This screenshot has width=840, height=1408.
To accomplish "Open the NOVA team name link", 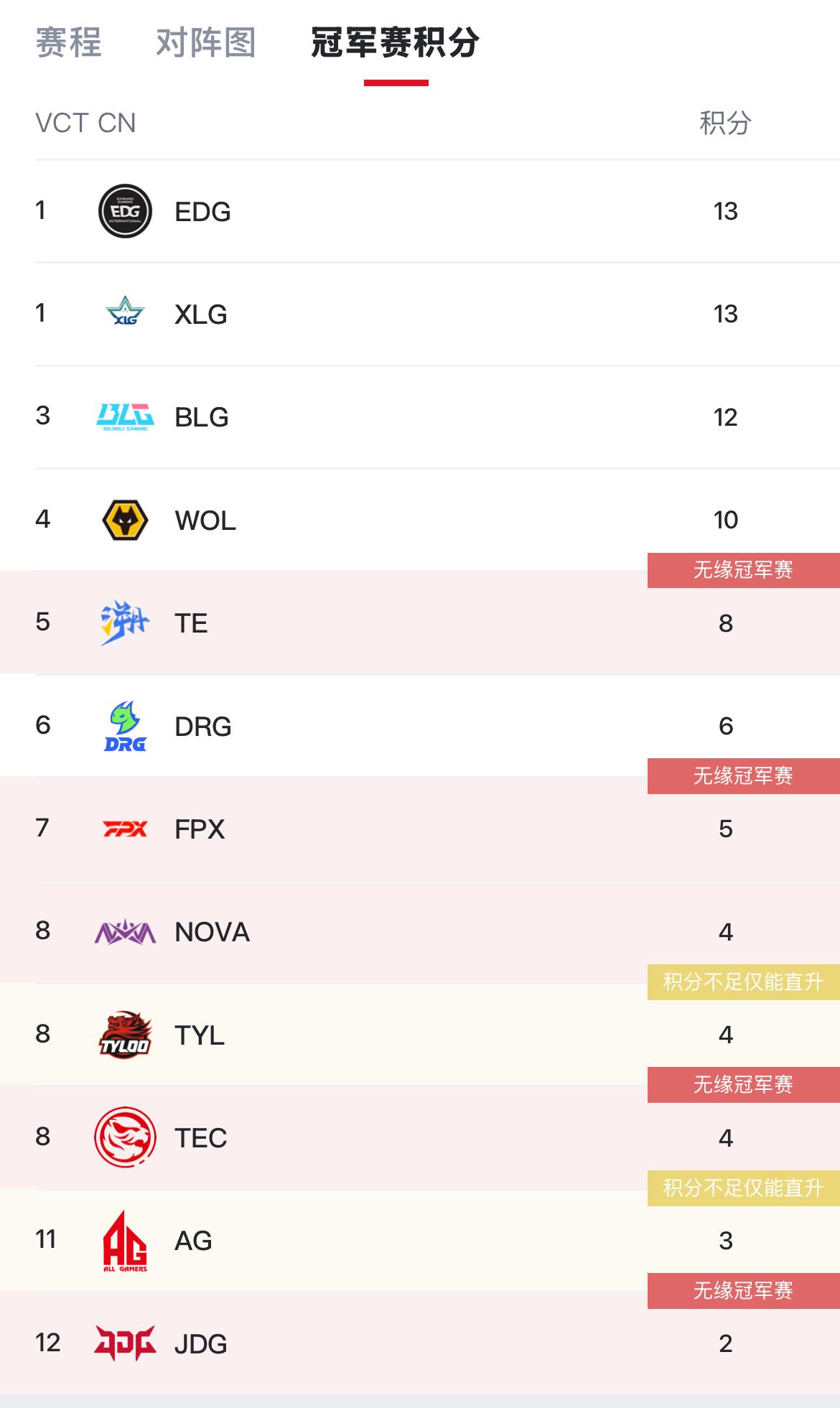I will pyautogui.click(x=212, y=932).
